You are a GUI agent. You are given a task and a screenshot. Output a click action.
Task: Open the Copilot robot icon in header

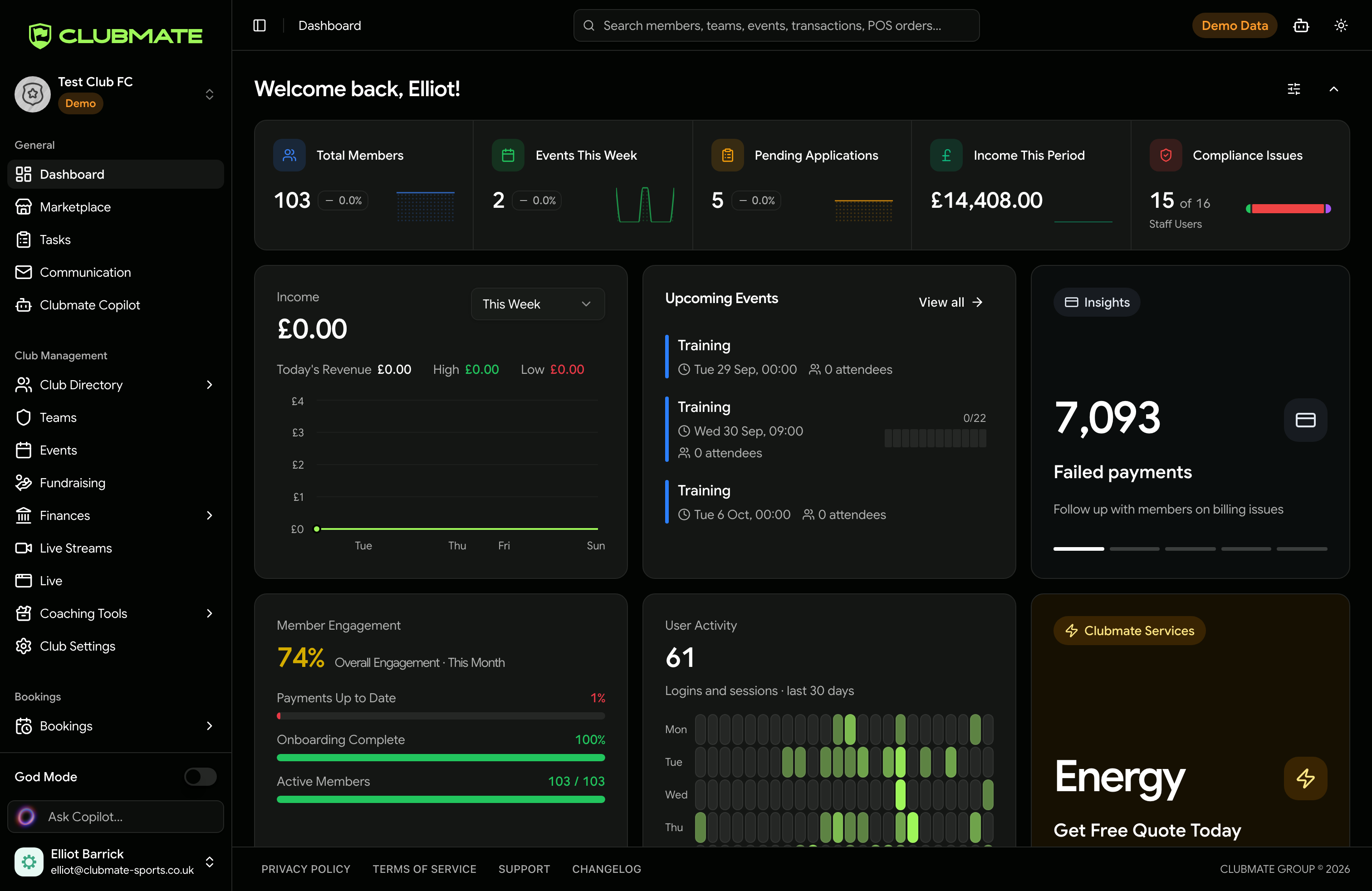[1301, 25]
